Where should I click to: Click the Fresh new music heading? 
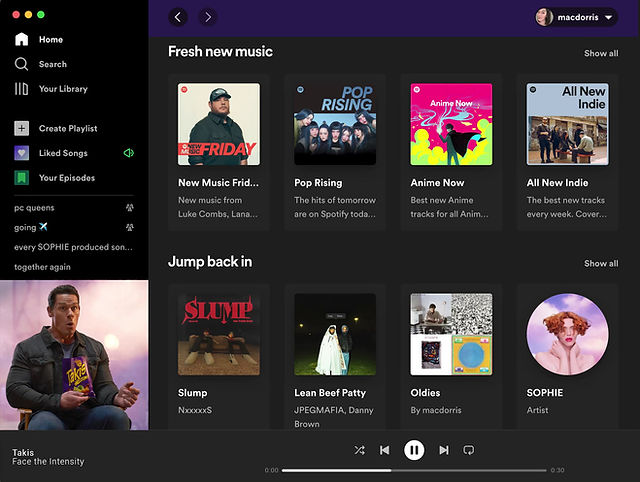click(x=220, y=51)
